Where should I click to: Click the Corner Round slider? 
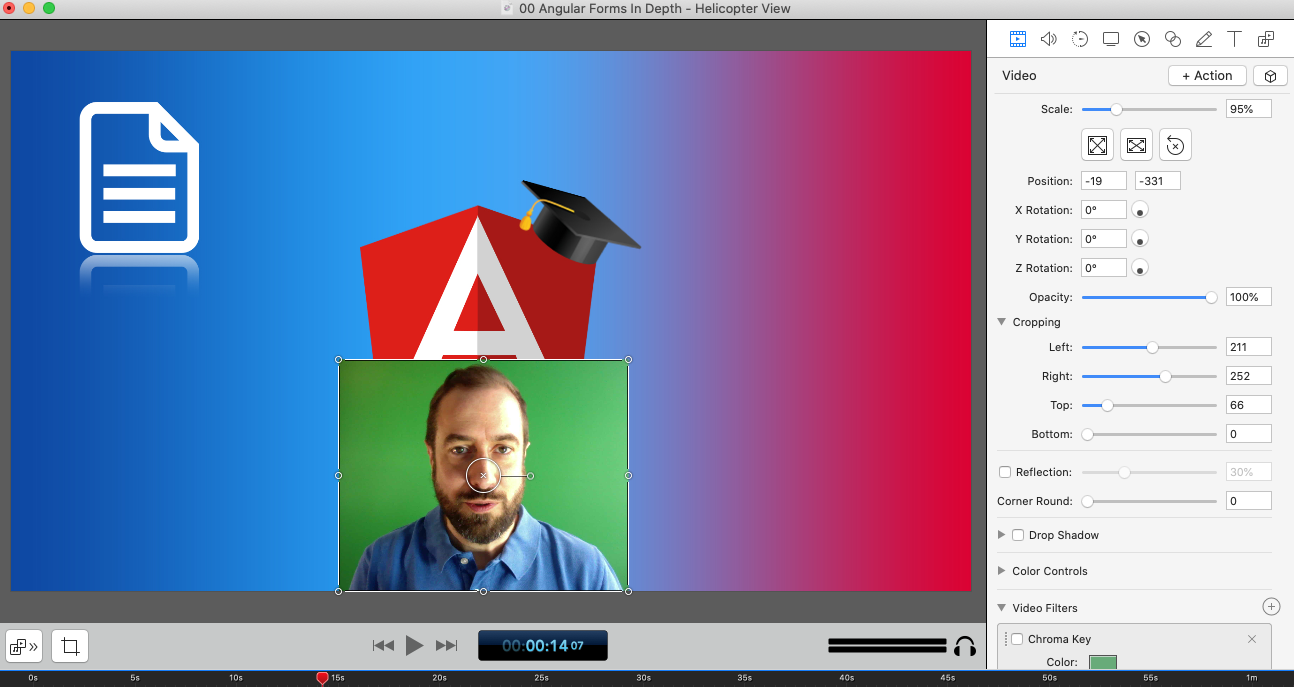[x=1149, y=501]
